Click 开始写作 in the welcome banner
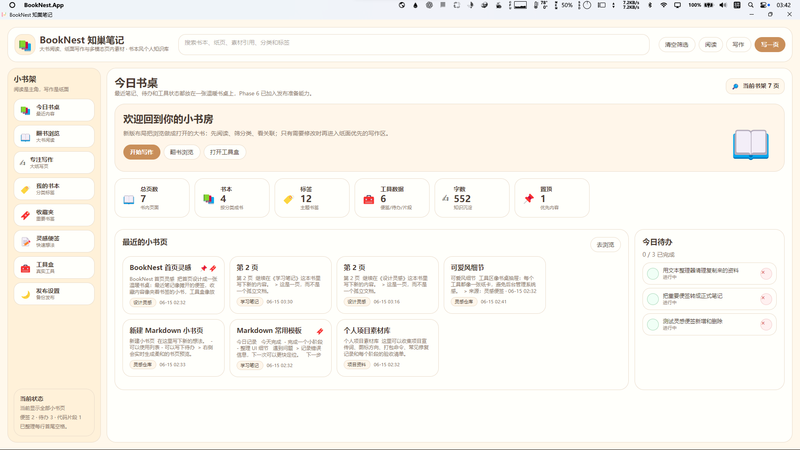The height and width of the screenshot is (450, 800). coord(141,152)
